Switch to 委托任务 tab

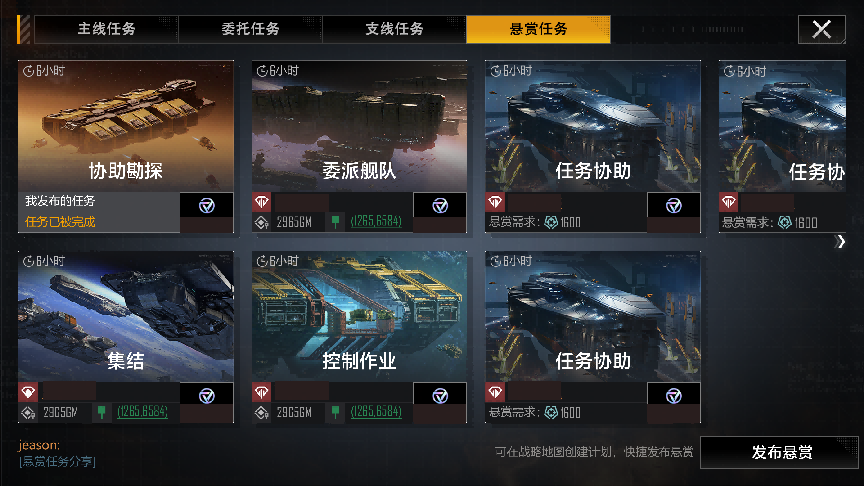coord(250,29)
